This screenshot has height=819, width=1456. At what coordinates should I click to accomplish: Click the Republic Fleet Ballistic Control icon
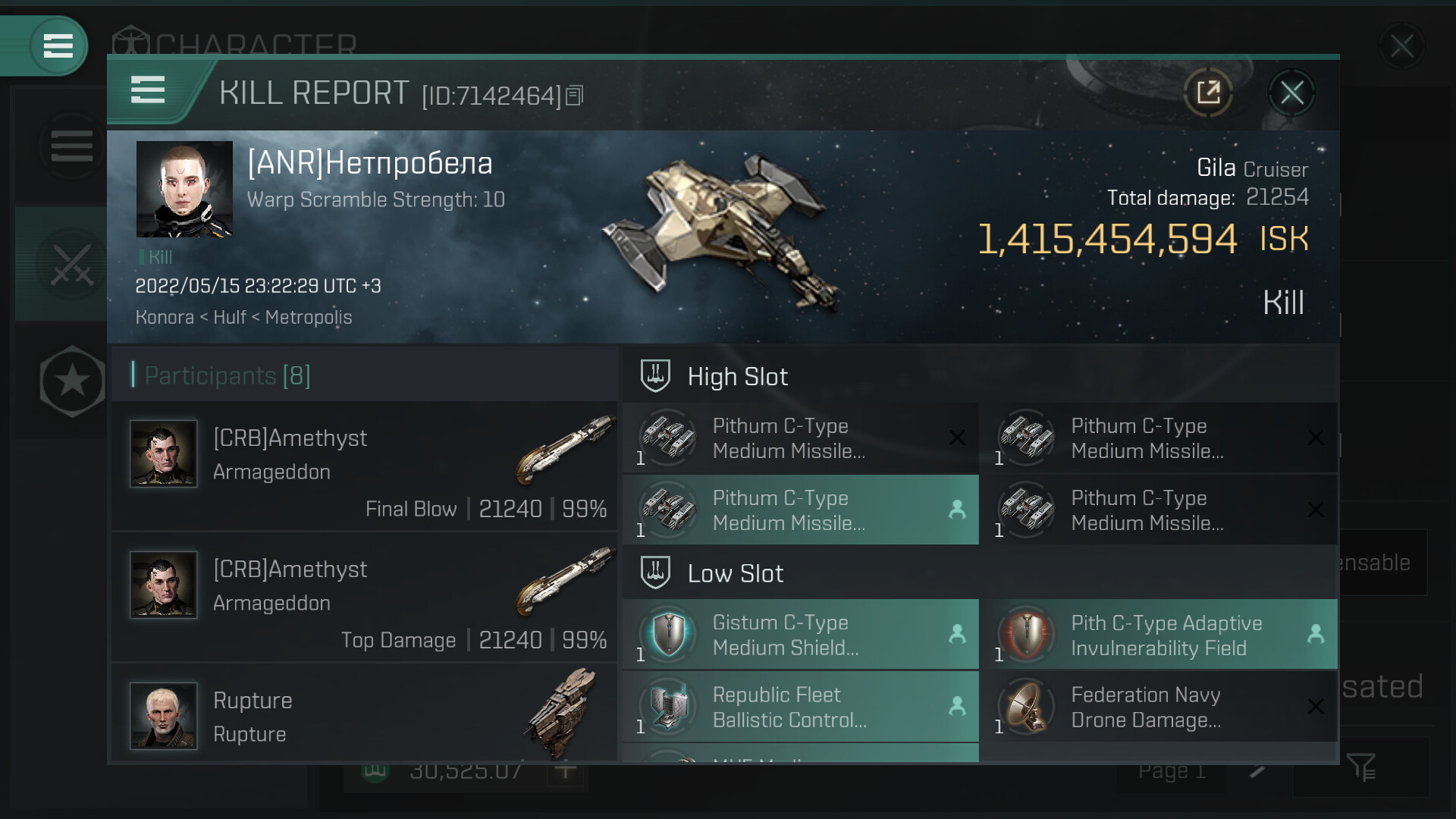(x=668, y=707)
